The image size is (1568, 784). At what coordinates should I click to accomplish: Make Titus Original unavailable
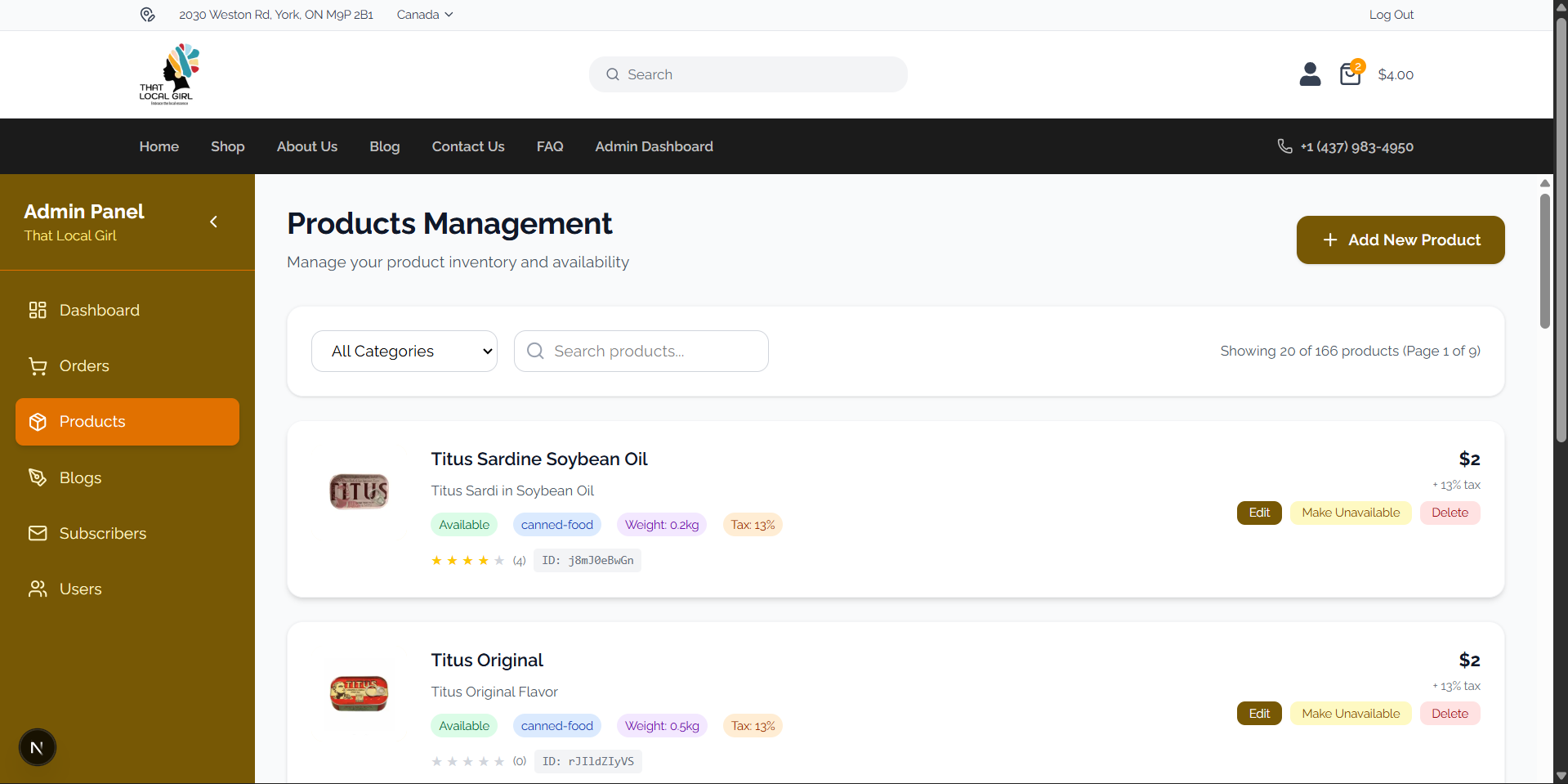pyautogui.click(x=1350, y=713)
